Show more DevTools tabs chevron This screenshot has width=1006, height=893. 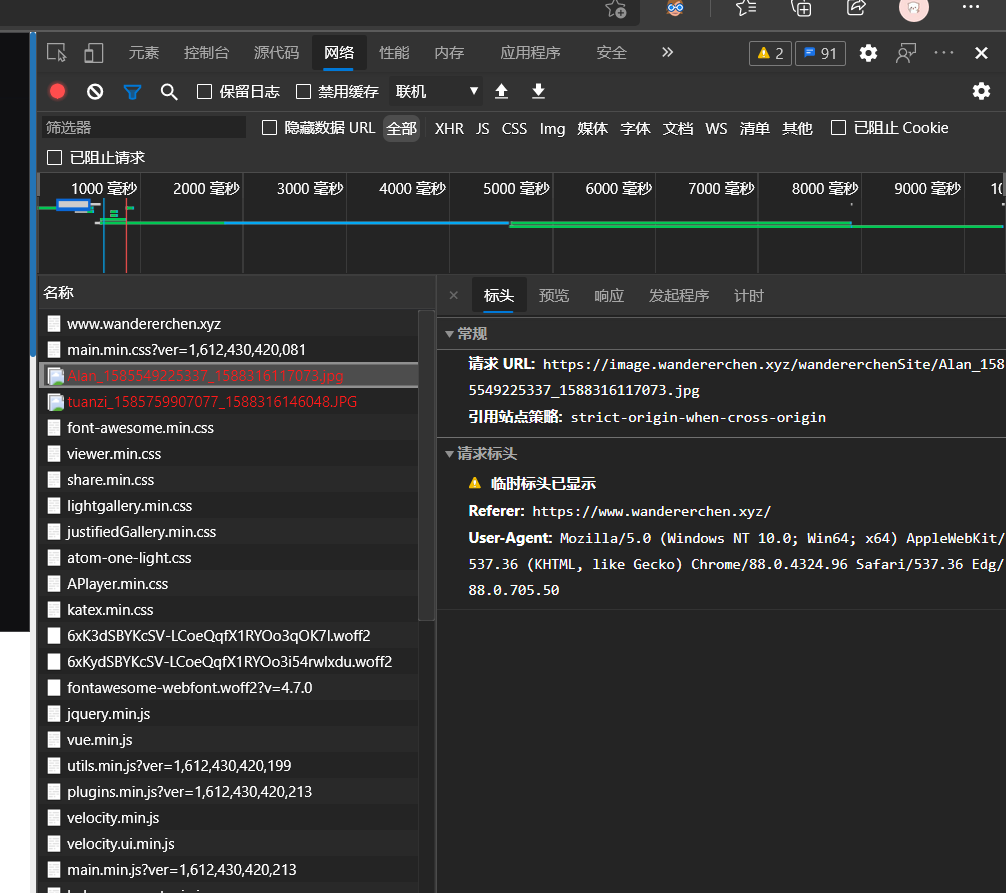[668, 52]
